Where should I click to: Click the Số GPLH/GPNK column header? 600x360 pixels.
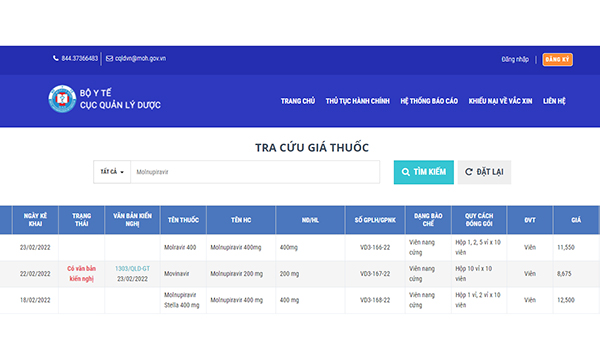375,220
